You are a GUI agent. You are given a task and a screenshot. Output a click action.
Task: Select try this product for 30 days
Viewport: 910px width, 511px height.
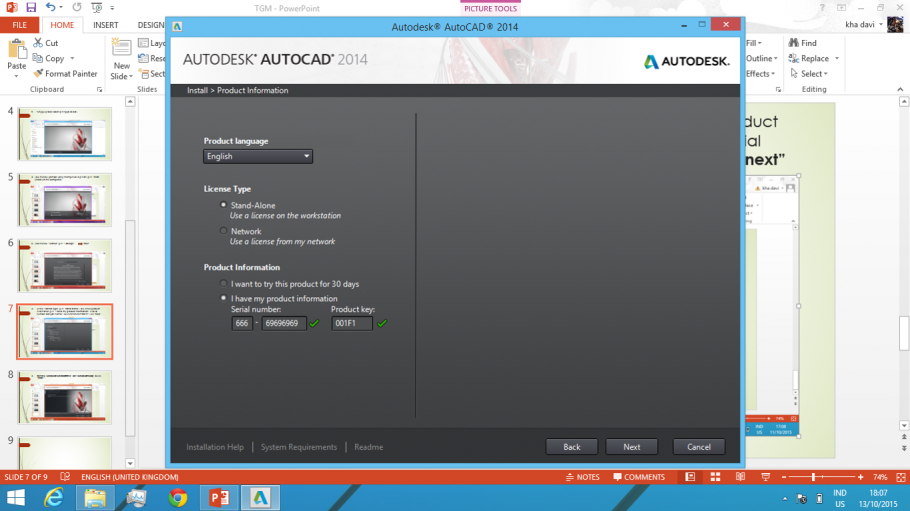[223, 283]
